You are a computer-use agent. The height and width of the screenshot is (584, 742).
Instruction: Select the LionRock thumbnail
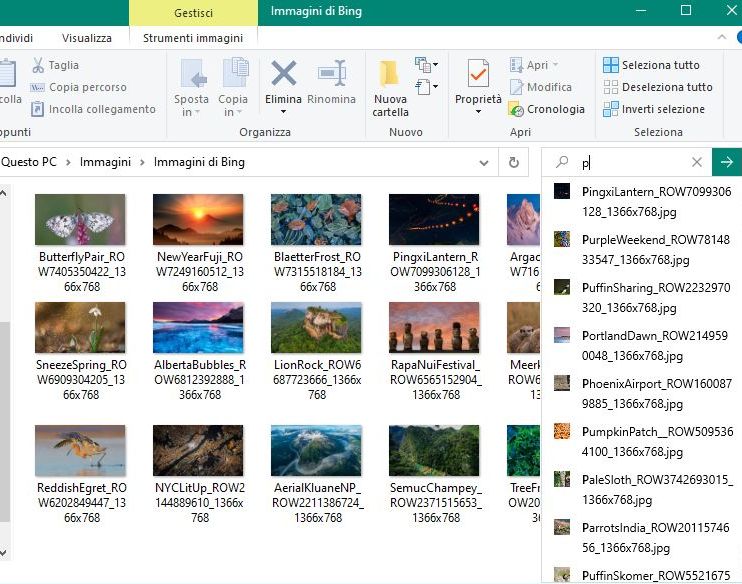tap(316, 327)
